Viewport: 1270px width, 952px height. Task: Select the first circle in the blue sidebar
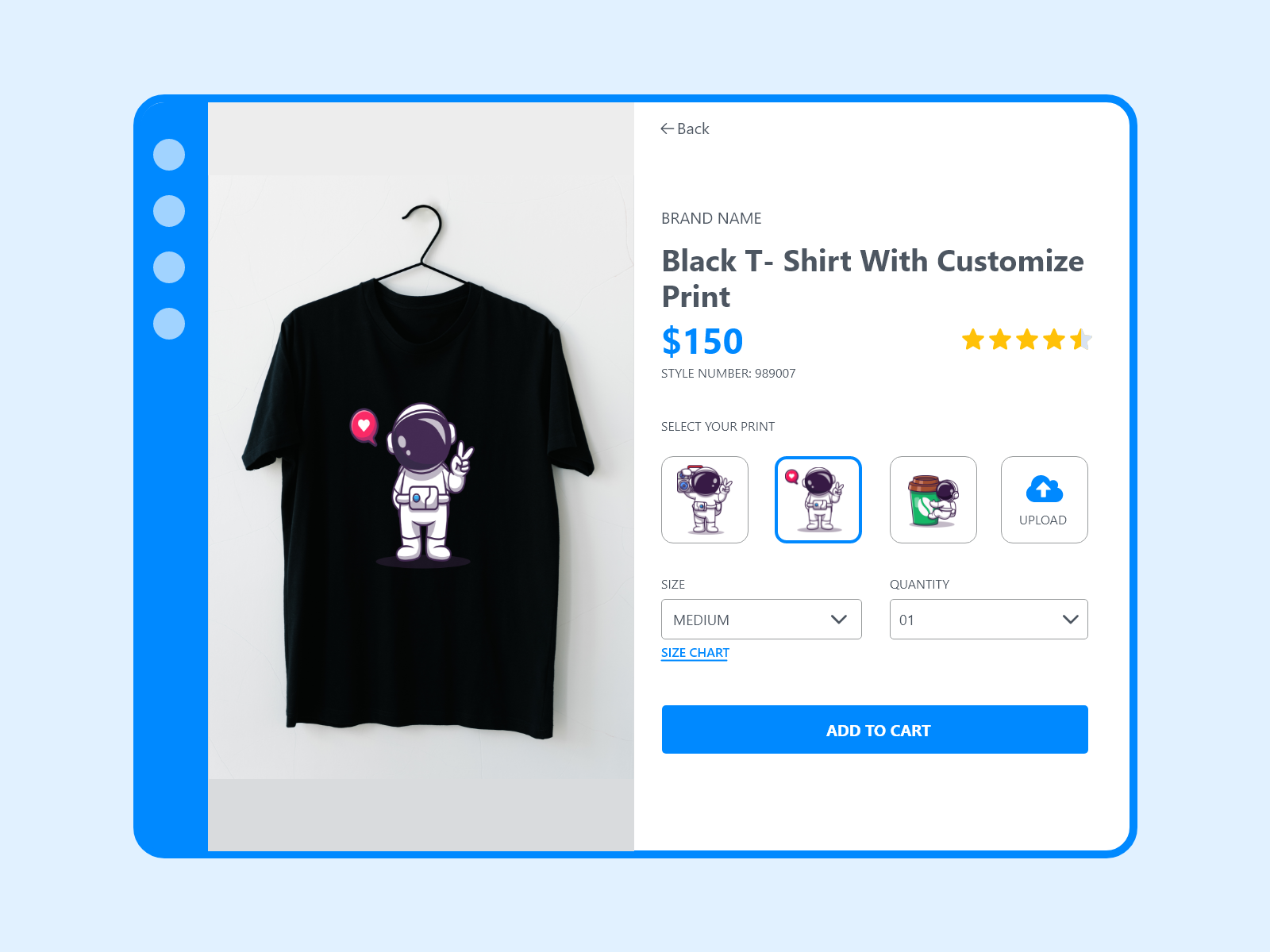point(169,155)
